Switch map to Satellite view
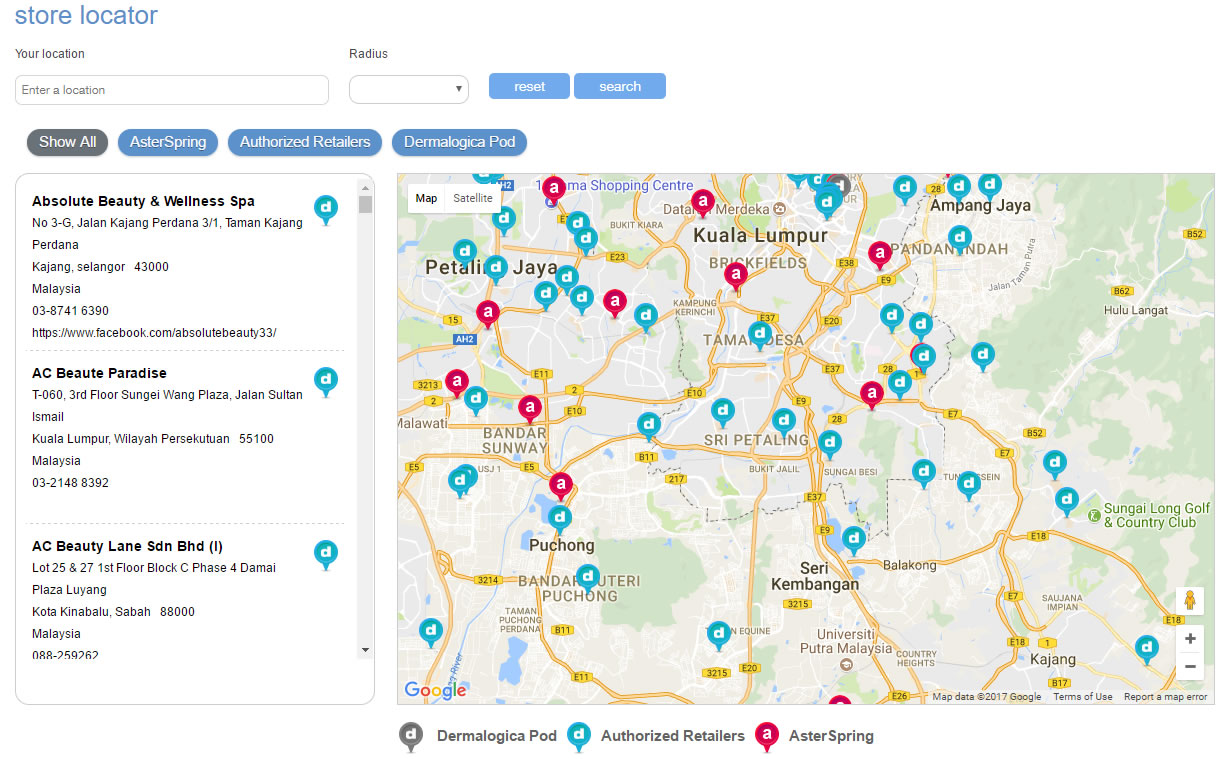Viewport: 1231px width, 759px height. pyautogui.click(x=473, y=198)
